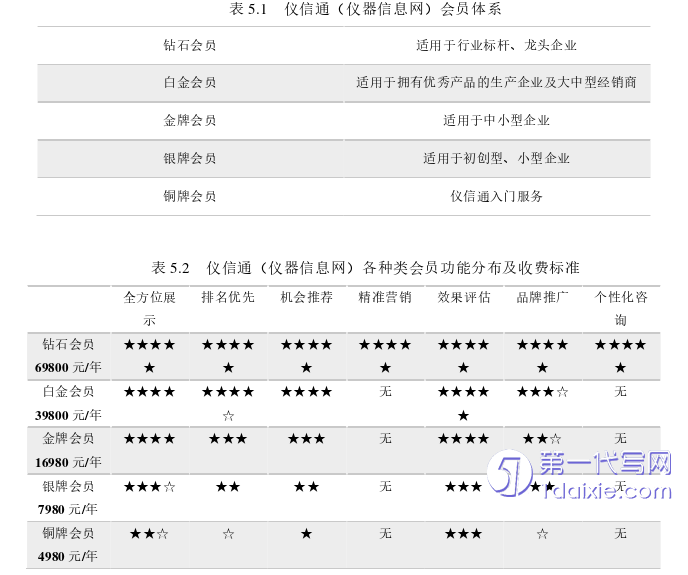This screenshot has height=575, width=688.
Task: Click '无' under 精准营销 in 7980 元/年 row
Action: pos(385,486)
